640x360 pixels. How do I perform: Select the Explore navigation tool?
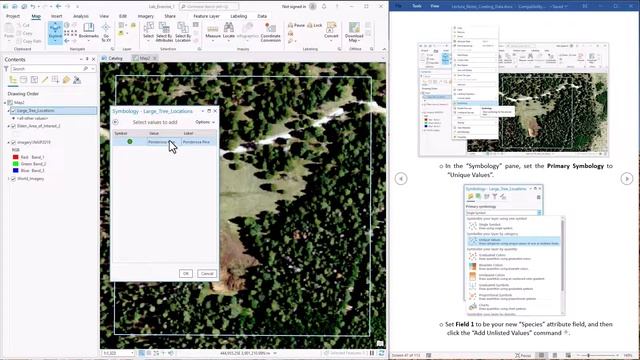55,32
